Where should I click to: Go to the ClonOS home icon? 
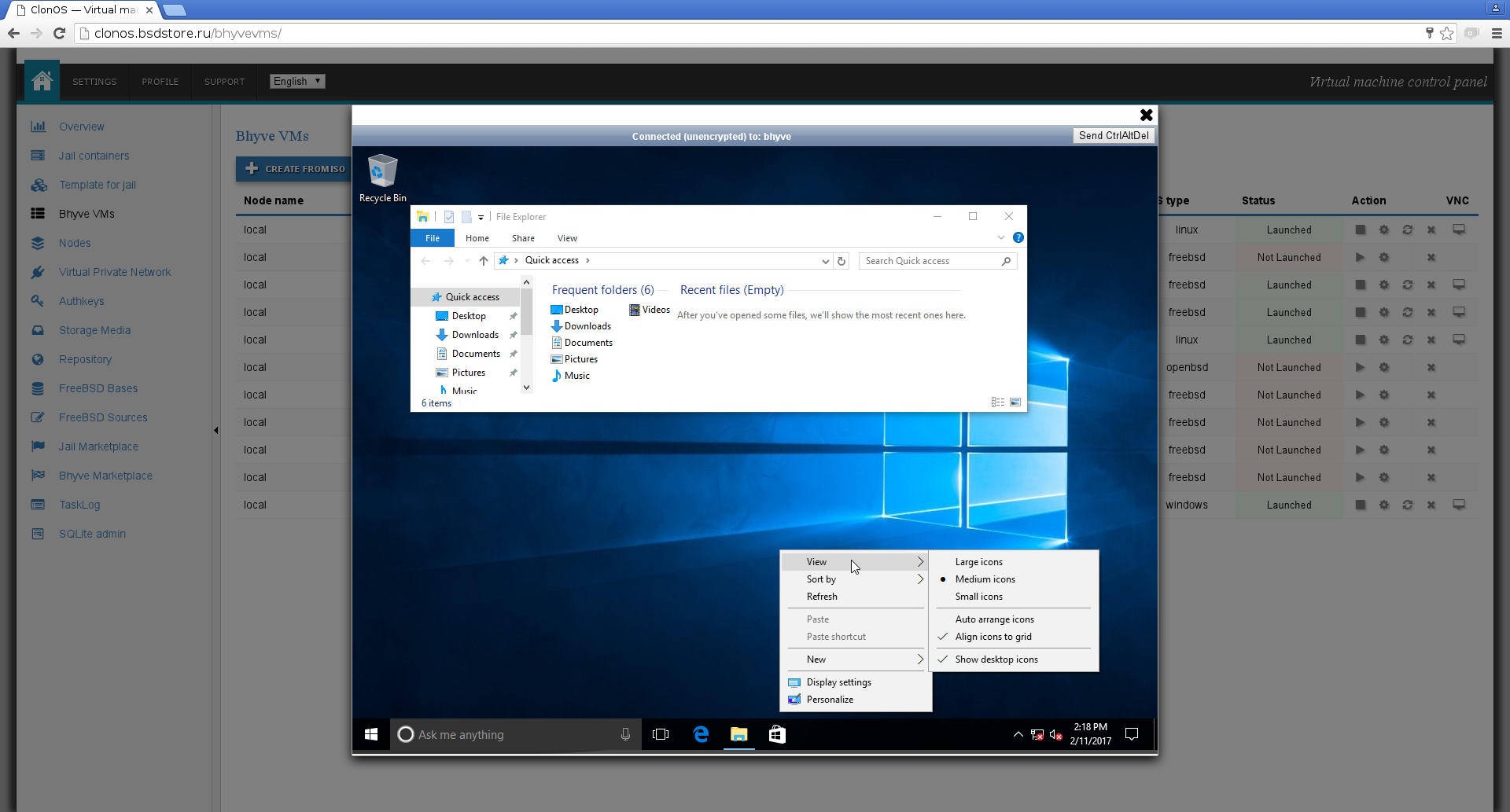tap(42, 81)
